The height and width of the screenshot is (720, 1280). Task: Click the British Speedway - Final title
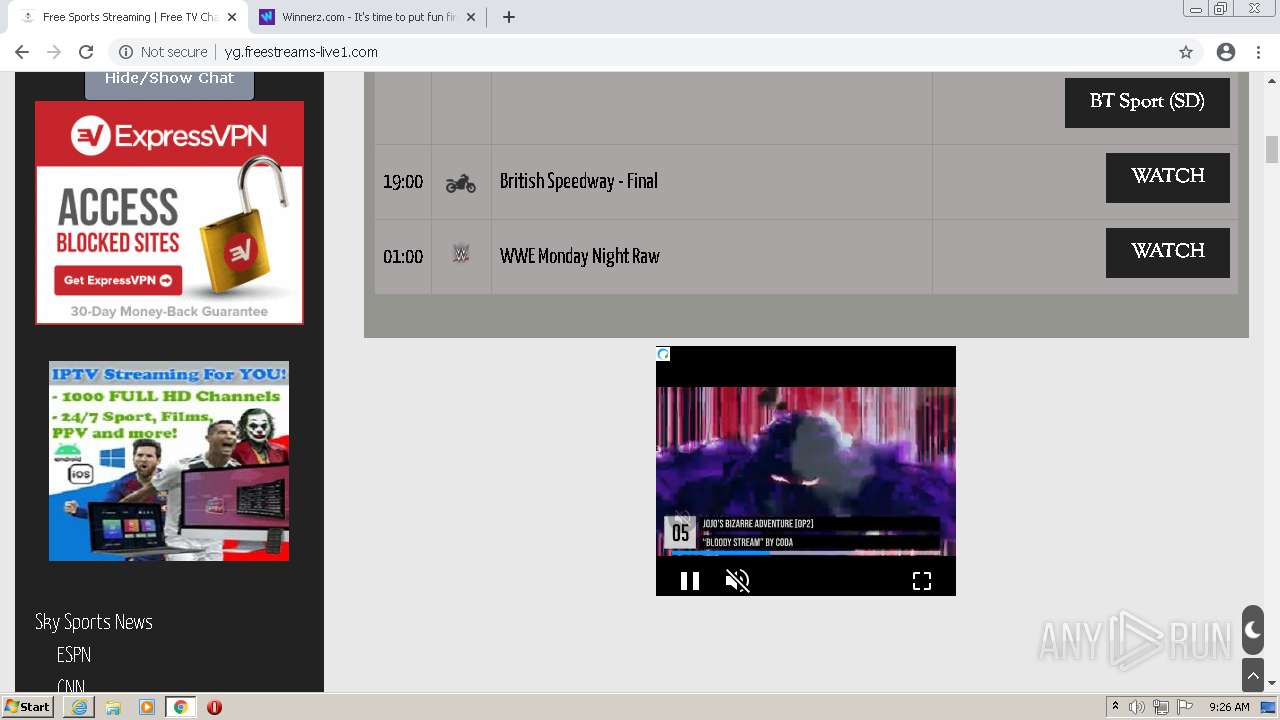[579, 181]
